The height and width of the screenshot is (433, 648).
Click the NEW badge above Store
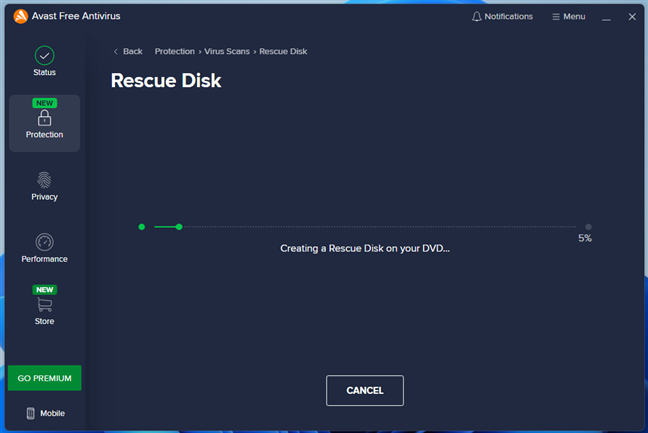(44, 290)
